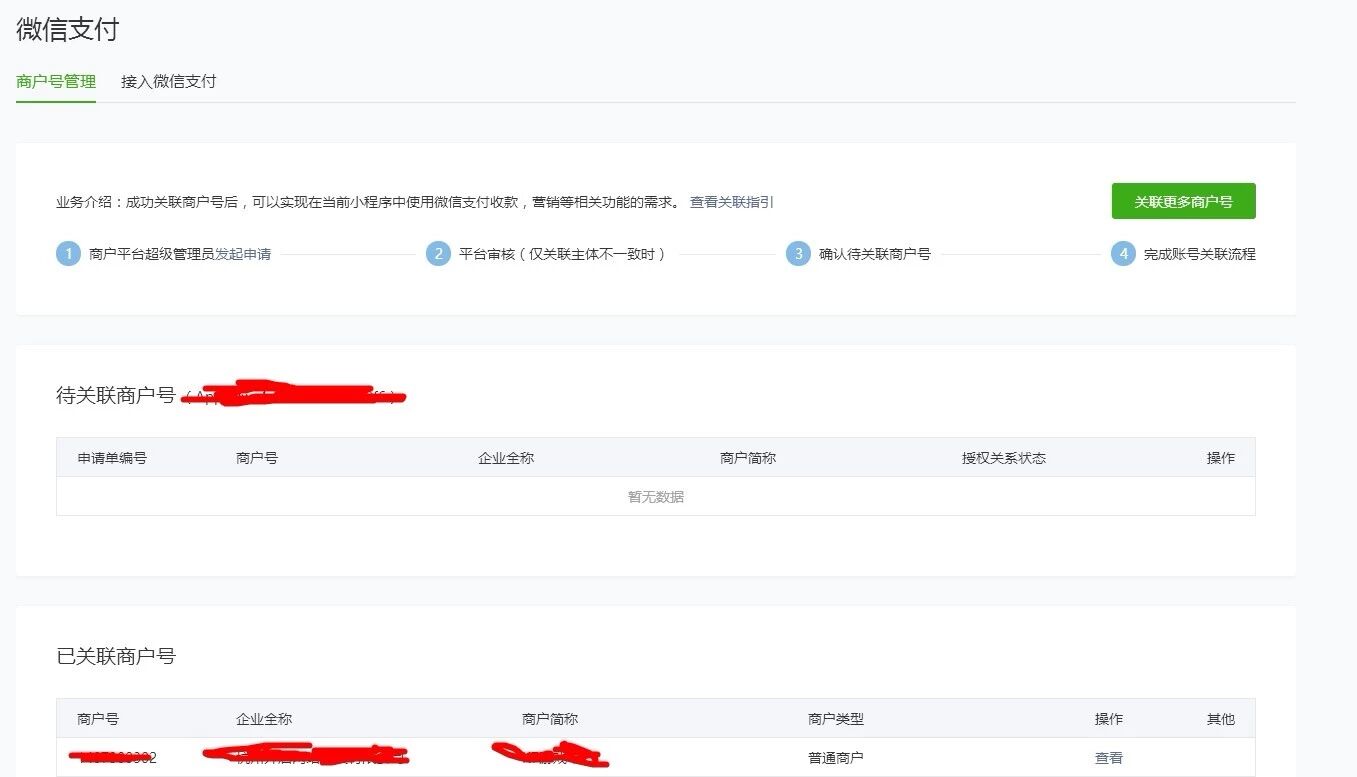Click the 平台审核（仅关联主体不一致时） step text
Viewport: 1357px width, 777px height.
coord(562,254)
